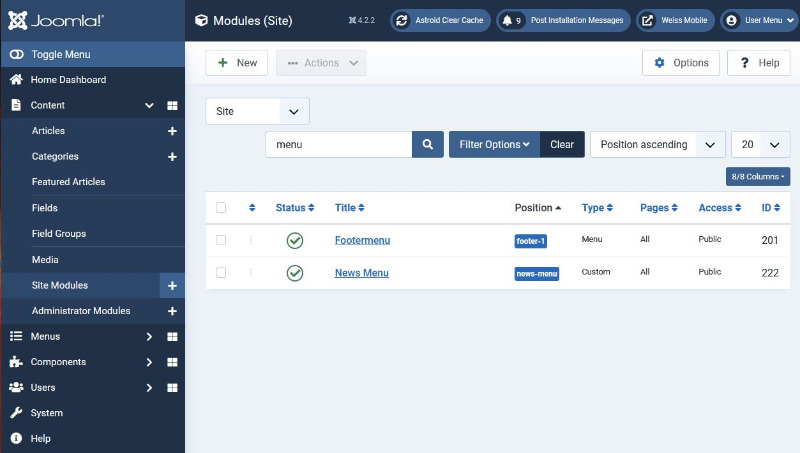The height and width of the screenshot is (453, 800).
Task: Check the select-all checkbox in header
Action: 221,208
